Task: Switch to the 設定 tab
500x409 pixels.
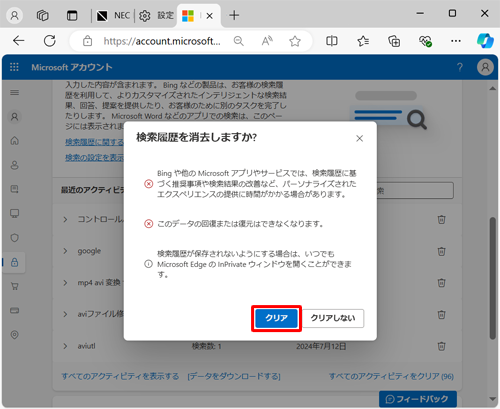Action: pyautogui.click(x=156, y=15)
